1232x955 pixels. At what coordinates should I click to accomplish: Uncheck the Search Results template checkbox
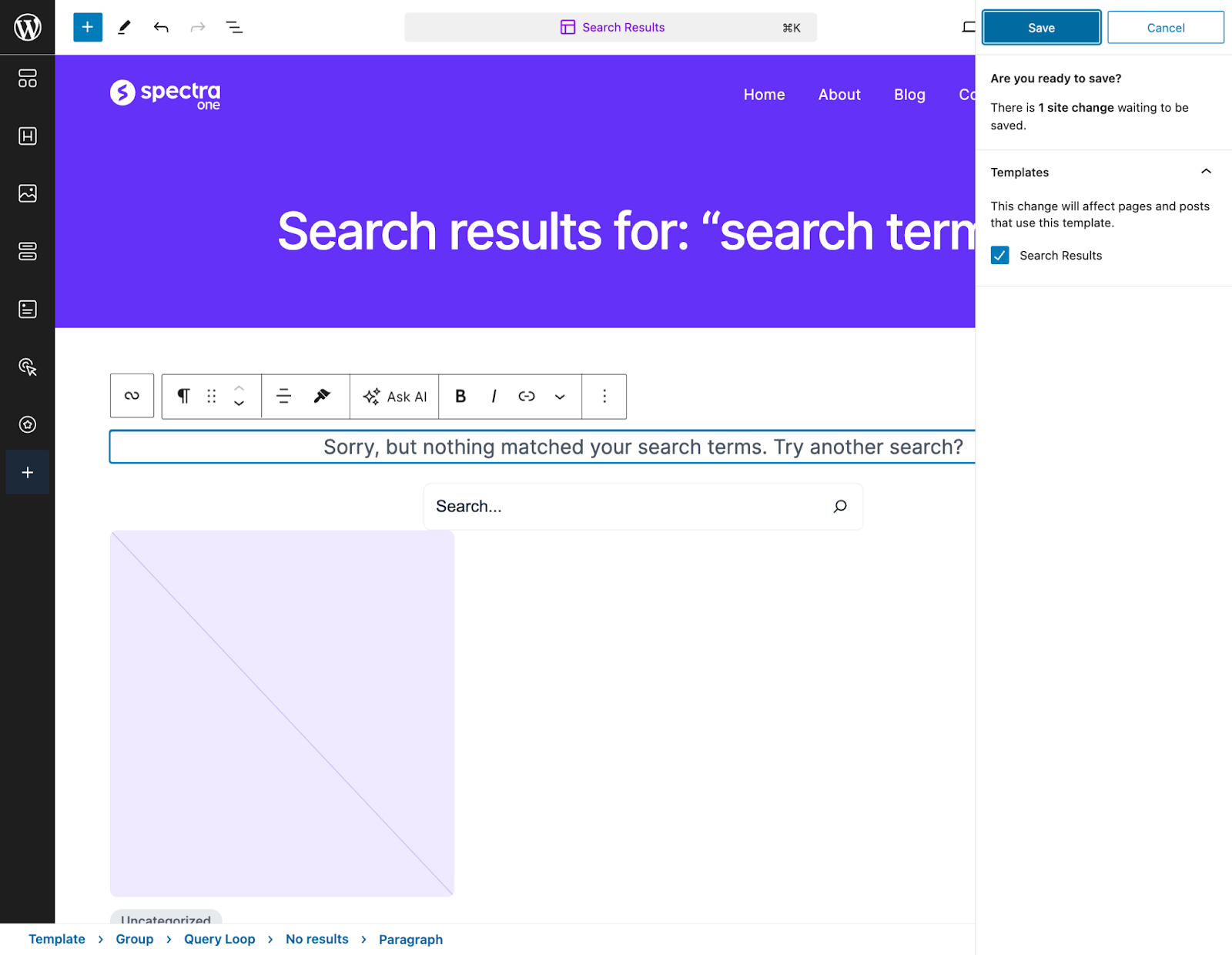point(999,256)
